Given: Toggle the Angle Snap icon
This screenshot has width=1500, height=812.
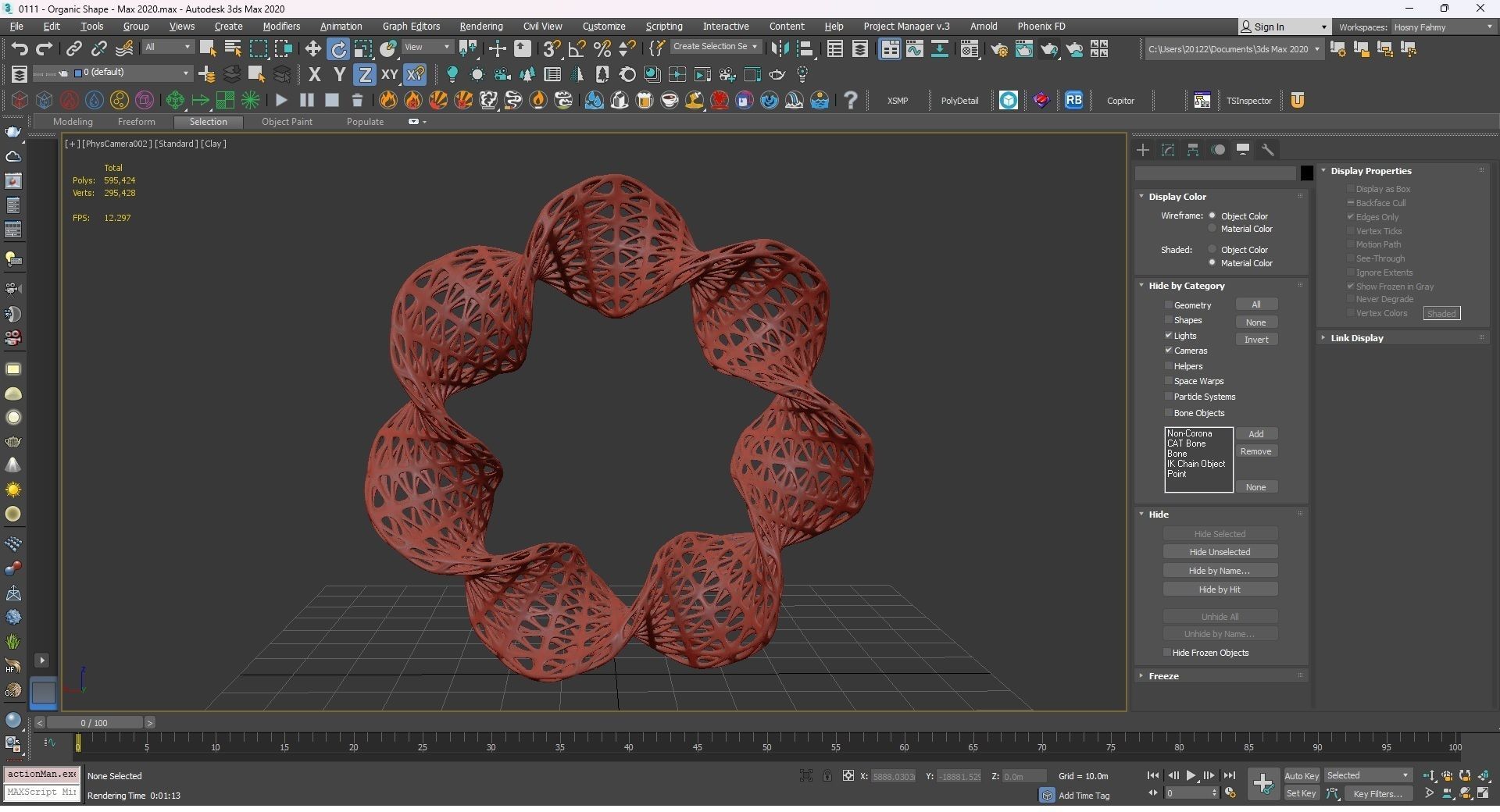Looking at the screenshot, I should pos(577,48).
